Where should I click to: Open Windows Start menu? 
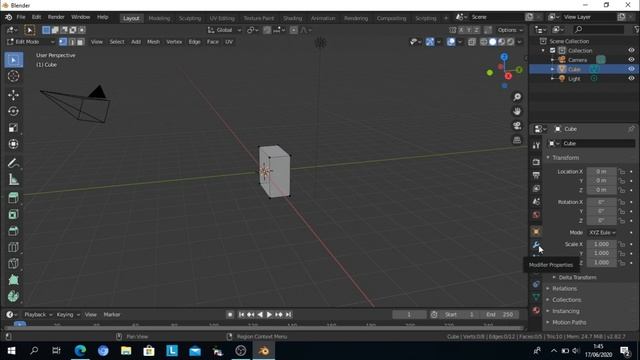click(11, 351)
